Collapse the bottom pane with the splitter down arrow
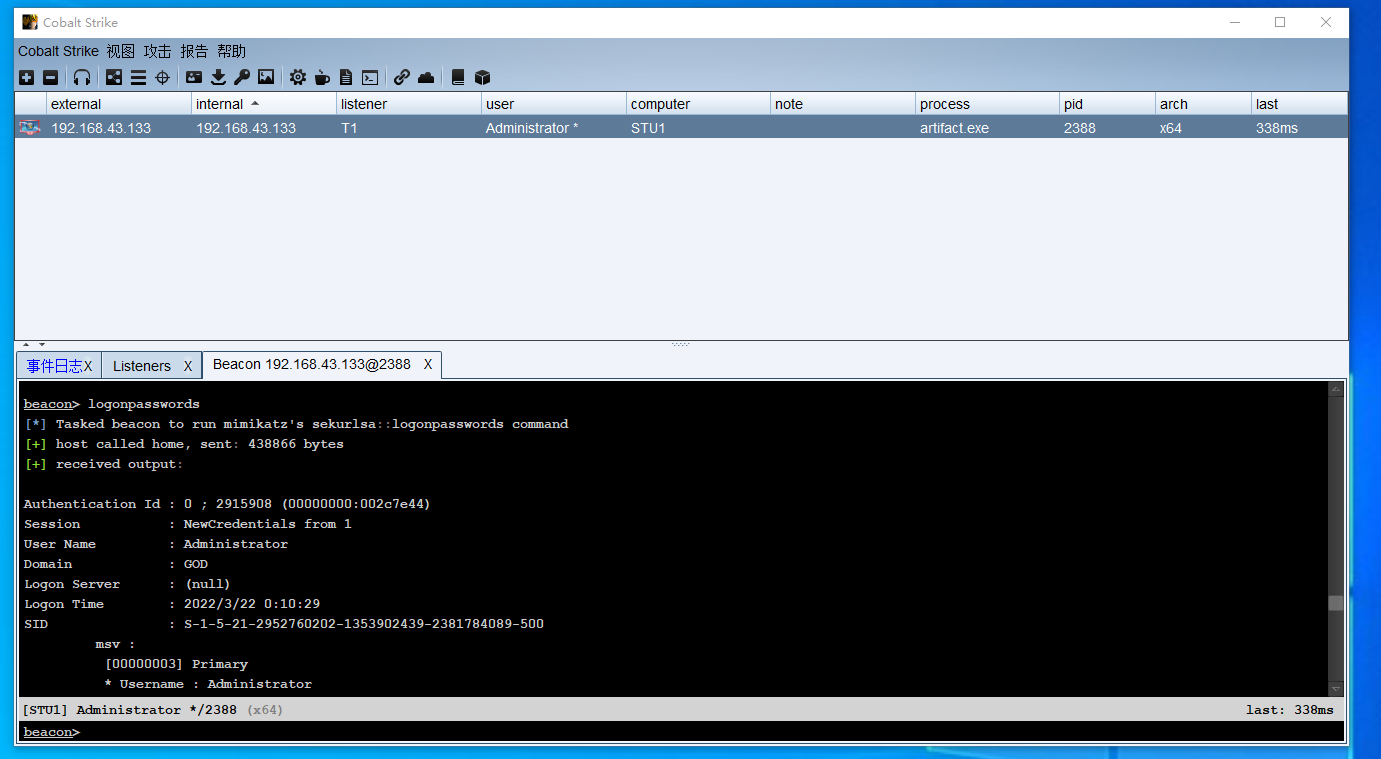 41,345
